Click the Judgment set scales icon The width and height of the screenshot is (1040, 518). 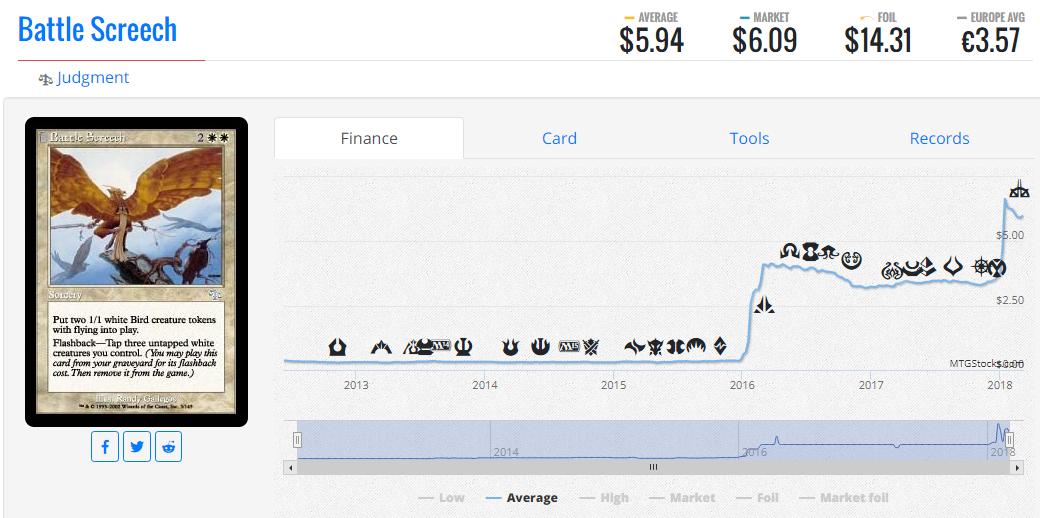coord(46,79)
